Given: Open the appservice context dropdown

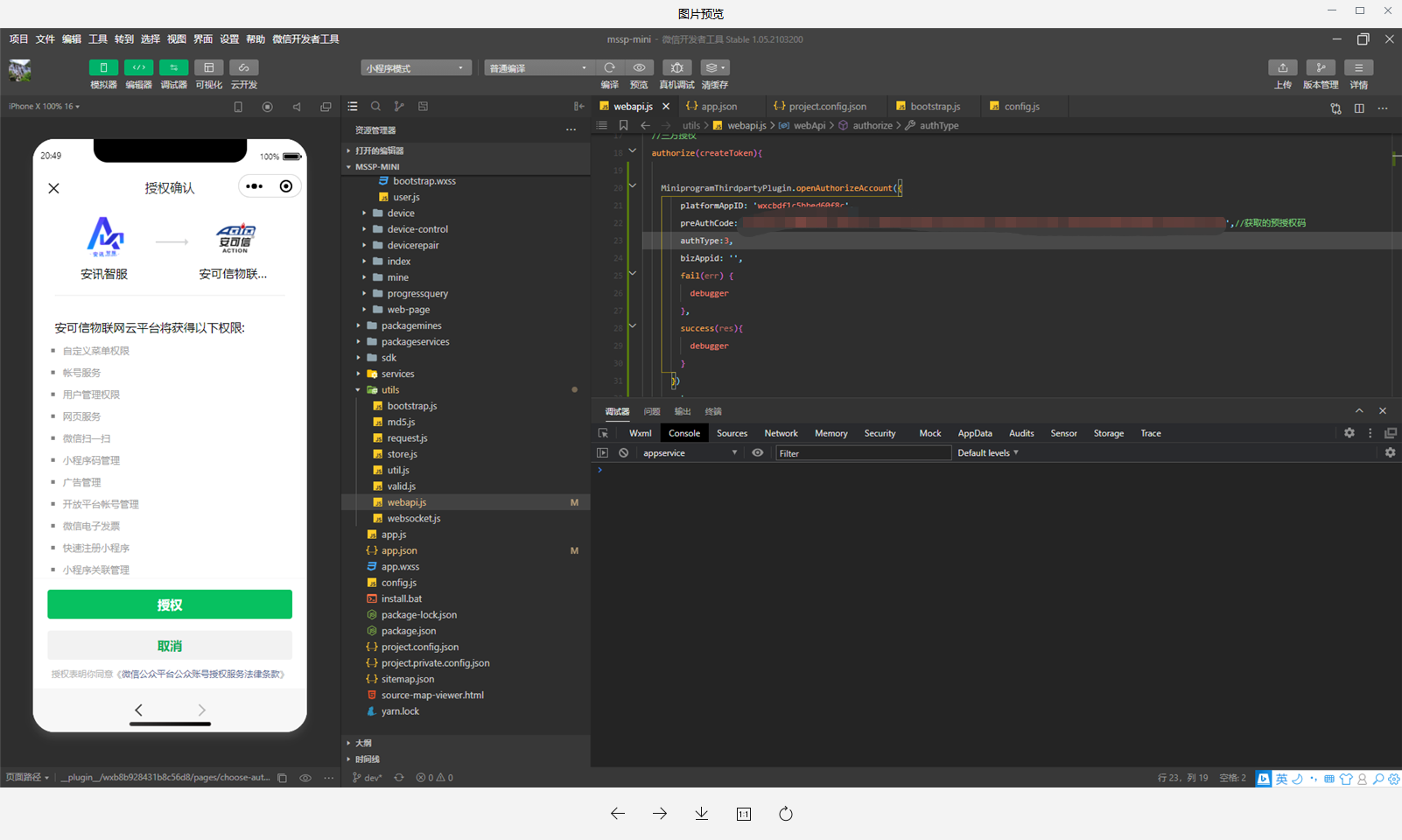Looking at the screenshot, I should coord(690,452).
